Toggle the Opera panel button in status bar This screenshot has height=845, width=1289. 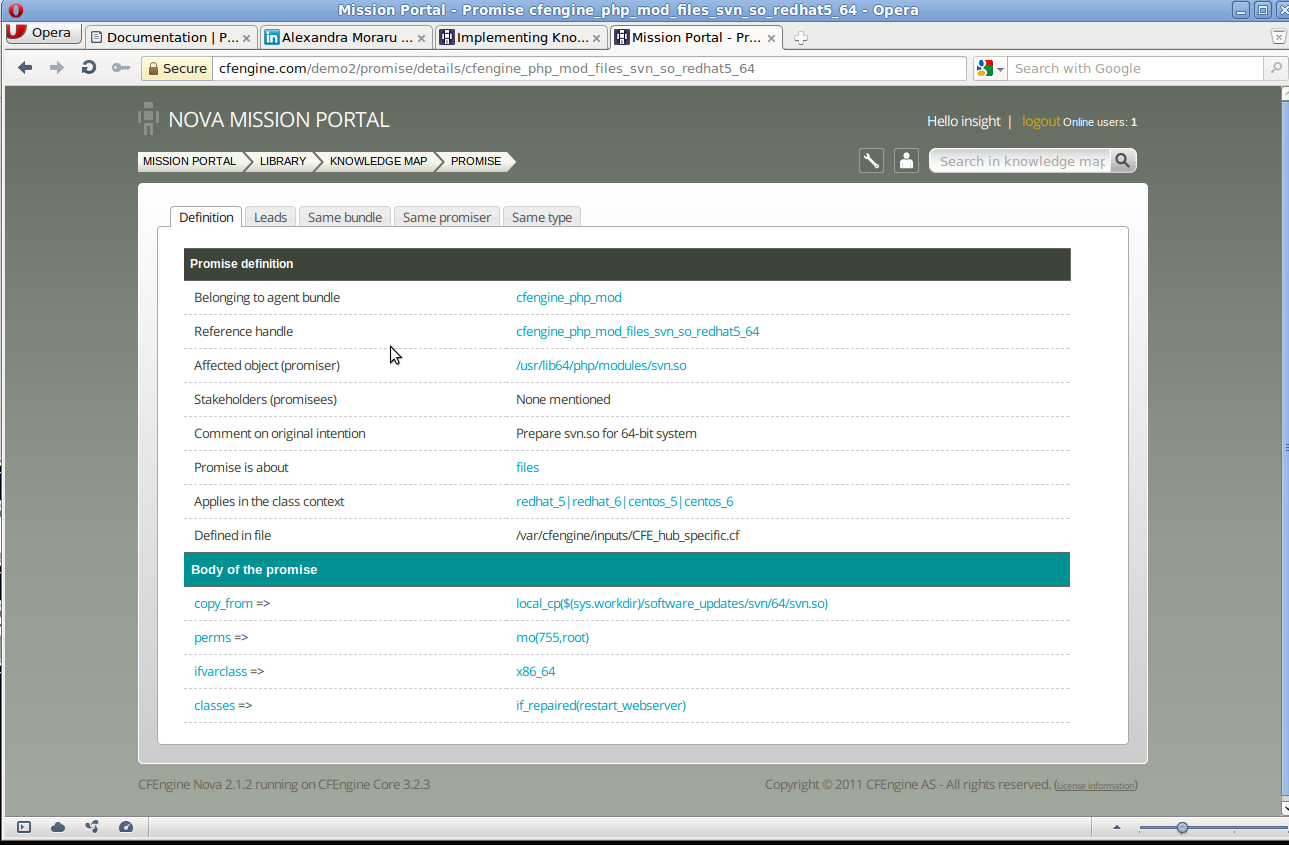(24, 827)
